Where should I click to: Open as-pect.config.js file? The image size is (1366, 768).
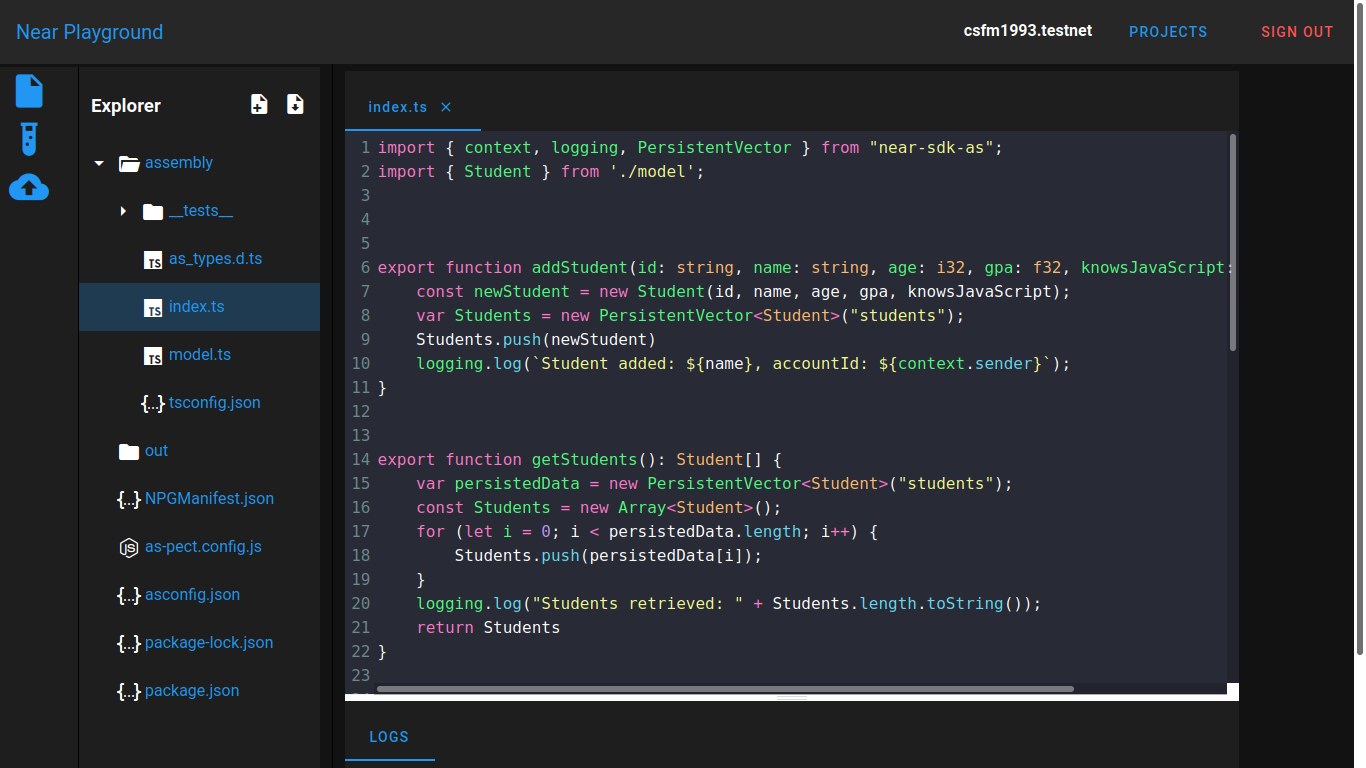203,547
